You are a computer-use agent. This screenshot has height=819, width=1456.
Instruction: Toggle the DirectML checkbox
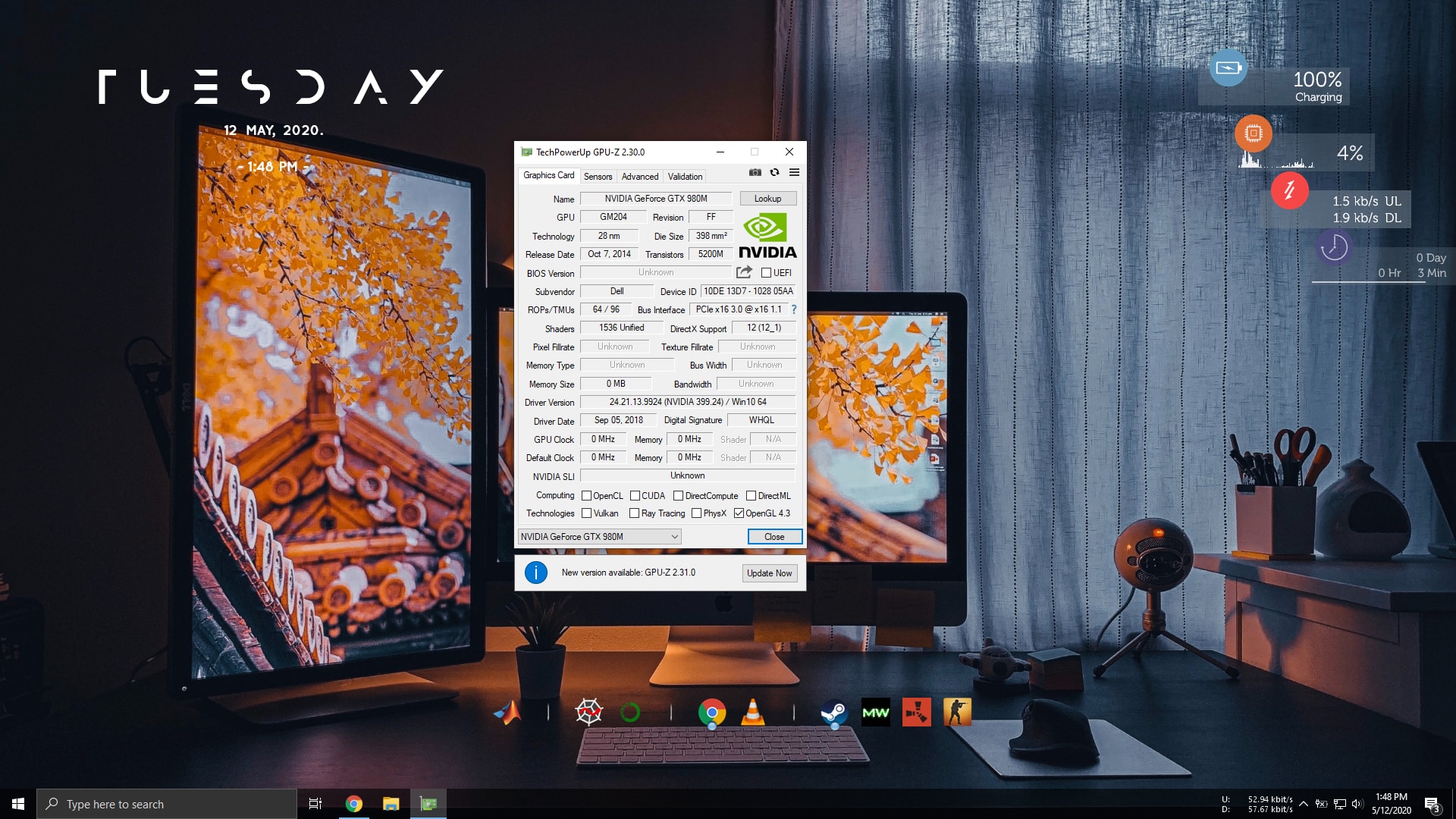[751, 496]
